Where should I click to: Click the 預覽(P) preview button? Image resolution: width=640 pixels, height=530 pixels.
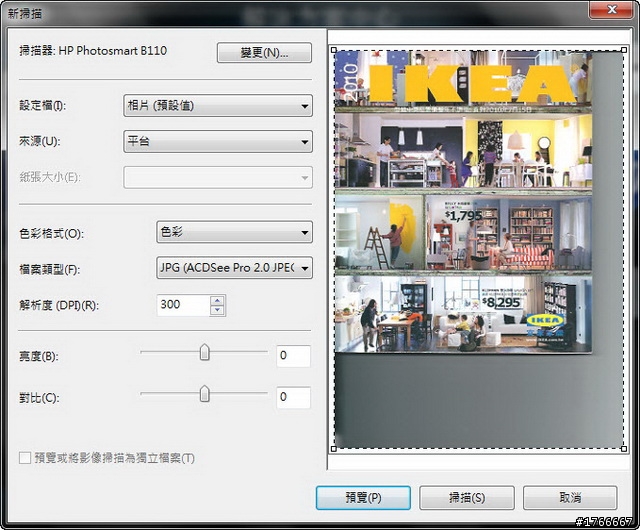(x=363, y=498)
